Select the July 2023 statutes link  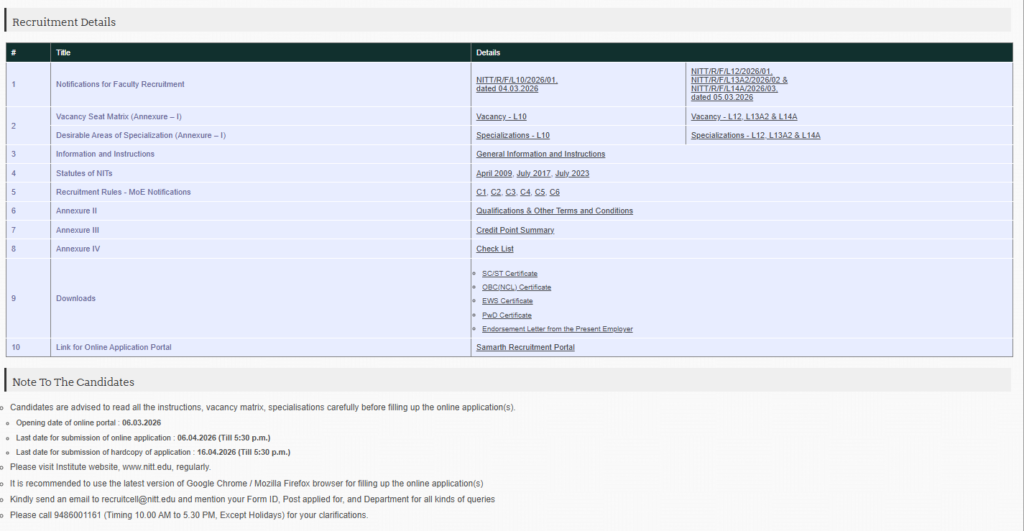point(572,173)
